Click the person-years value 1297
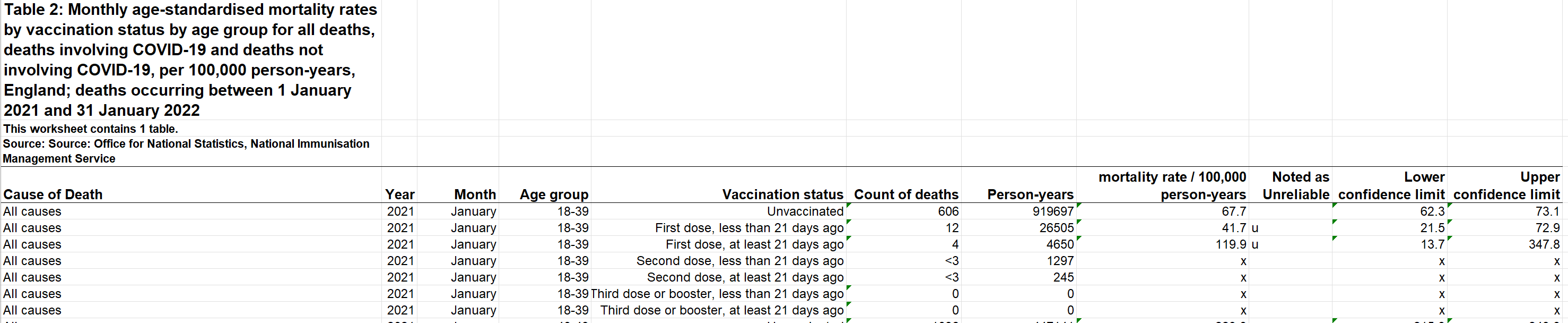 [1060, 261]
